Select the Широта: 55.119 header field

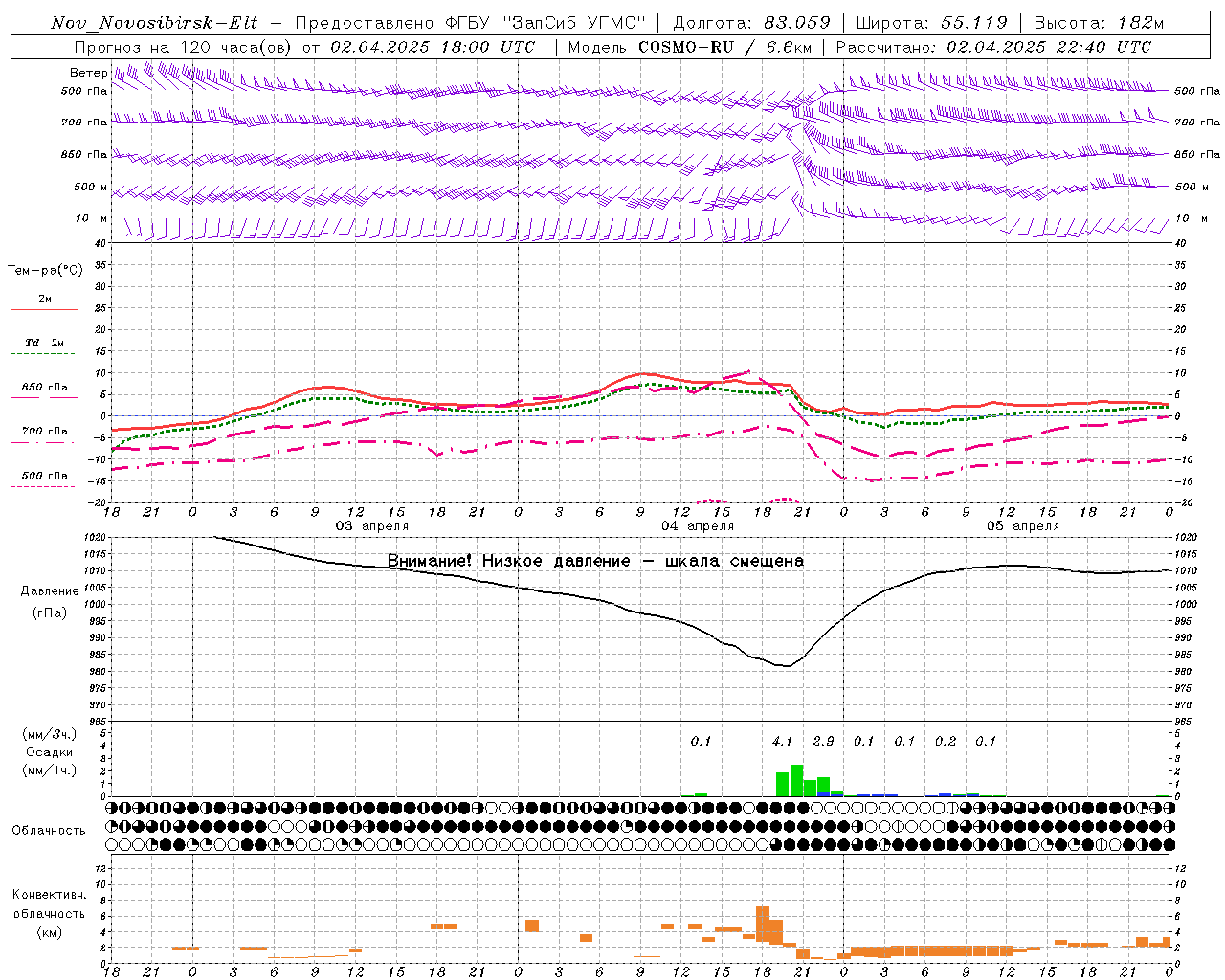pos(931,23)
